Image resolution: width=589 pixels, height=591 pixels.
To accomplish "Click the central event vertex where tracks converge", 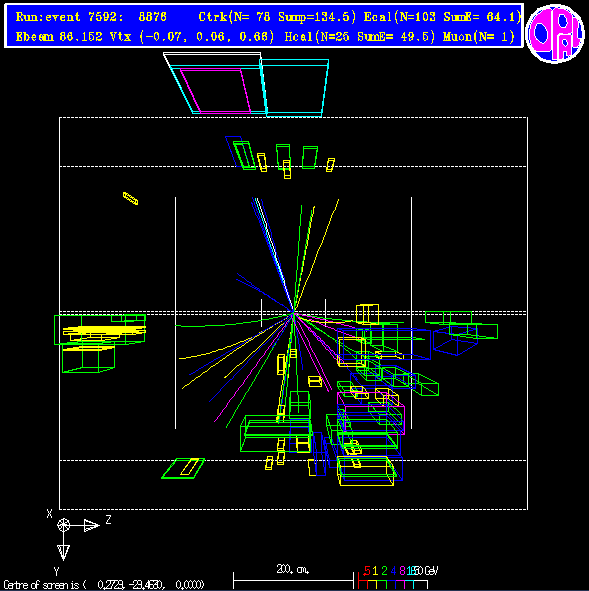I will point(293,313).
